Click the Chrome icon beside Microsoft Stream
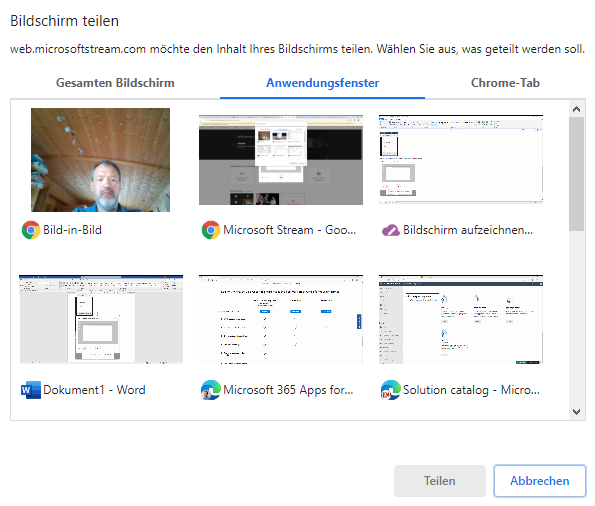 [211, 230]
